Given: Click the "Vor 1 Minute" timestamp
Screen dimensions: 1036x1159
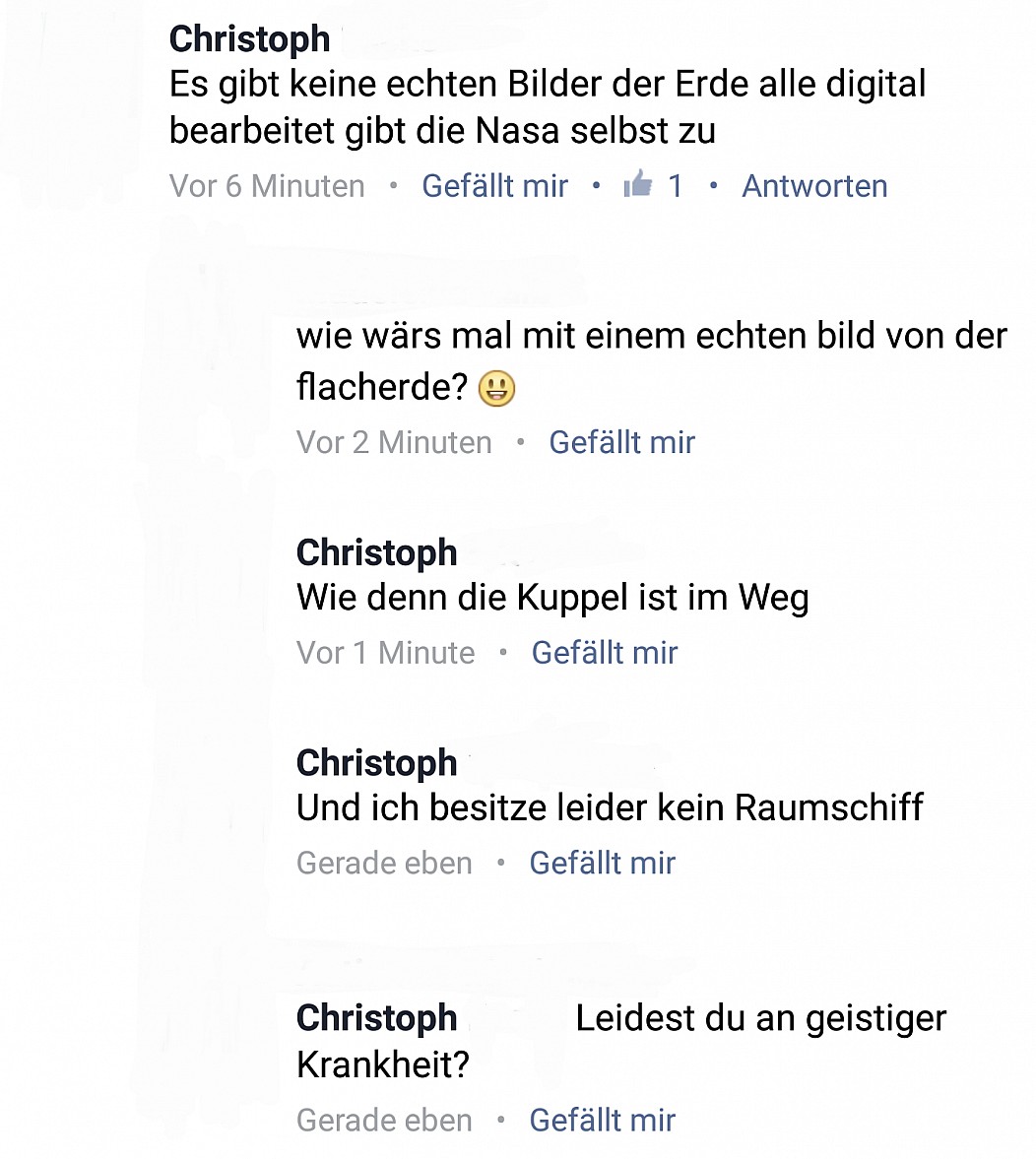Looking at the screenshot, I should click(x=385, y=653).
